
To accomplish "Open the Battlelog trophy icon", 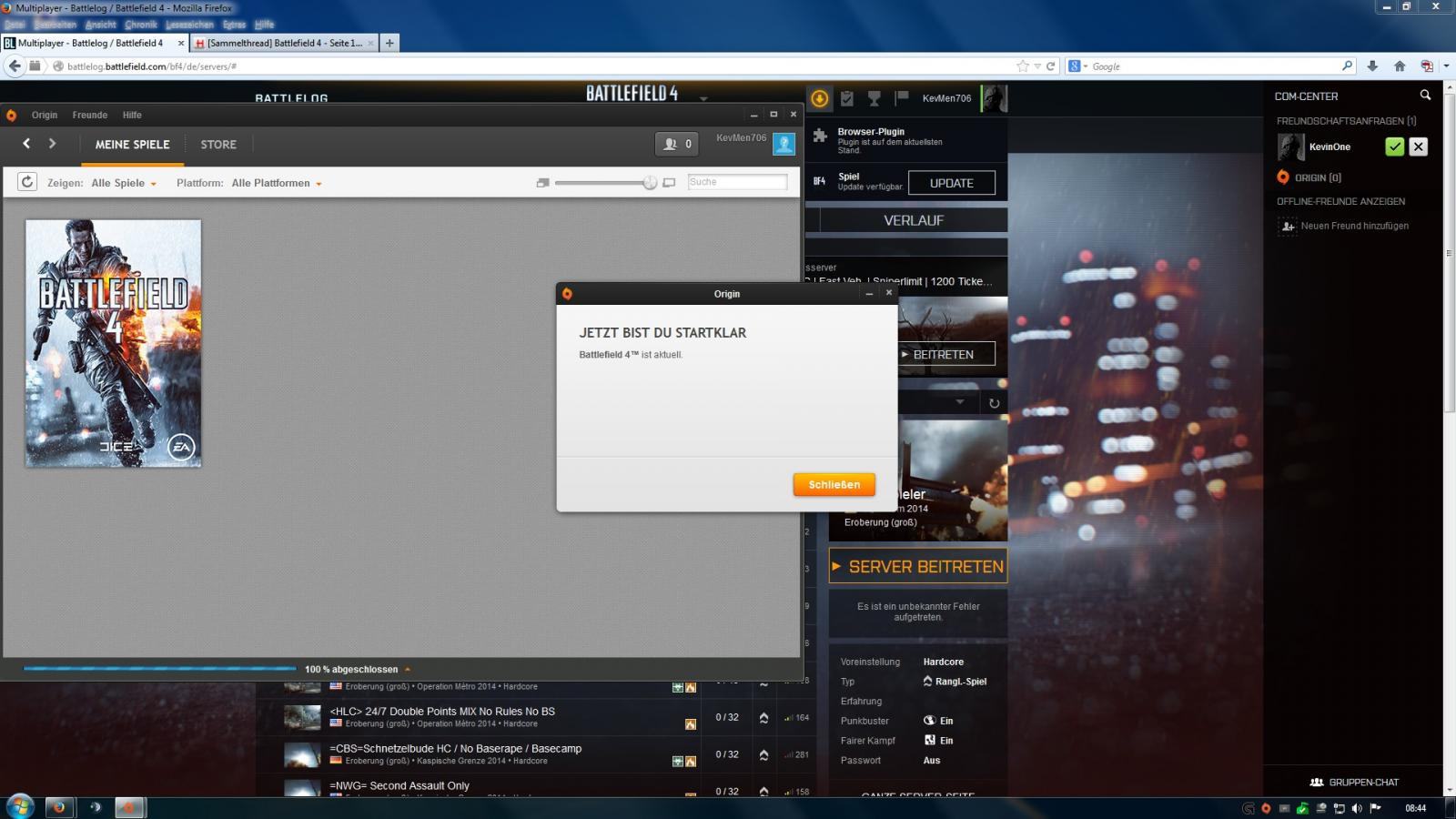I will 875,98.
